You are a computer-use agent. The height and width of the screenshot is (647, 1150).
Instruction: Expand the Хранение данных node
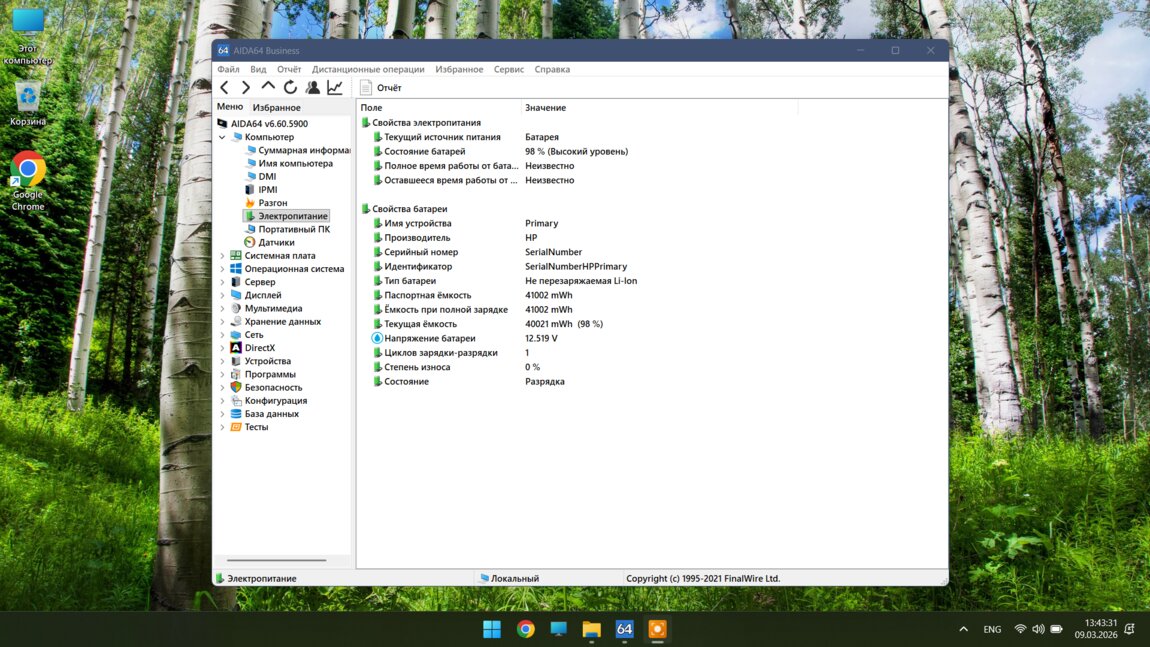click(x=222, y=322)
